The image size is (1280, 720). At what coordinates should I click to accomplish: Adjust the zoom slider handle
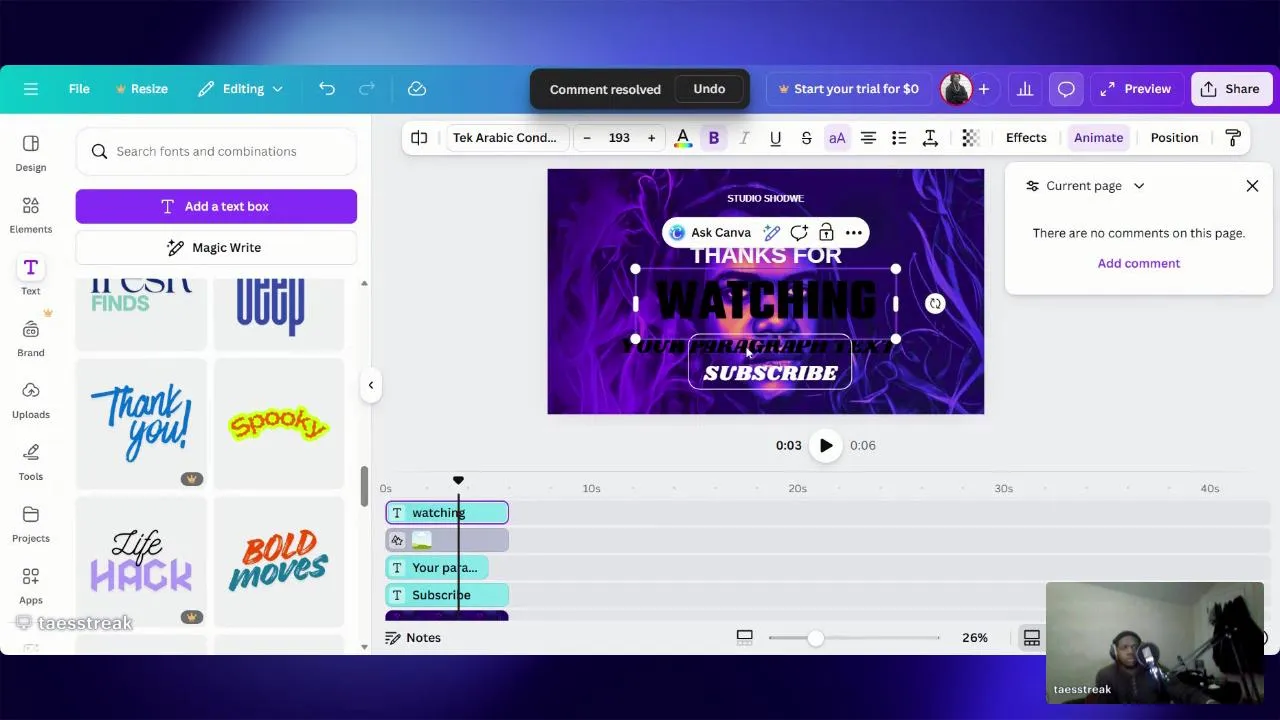tap(815, 638)
